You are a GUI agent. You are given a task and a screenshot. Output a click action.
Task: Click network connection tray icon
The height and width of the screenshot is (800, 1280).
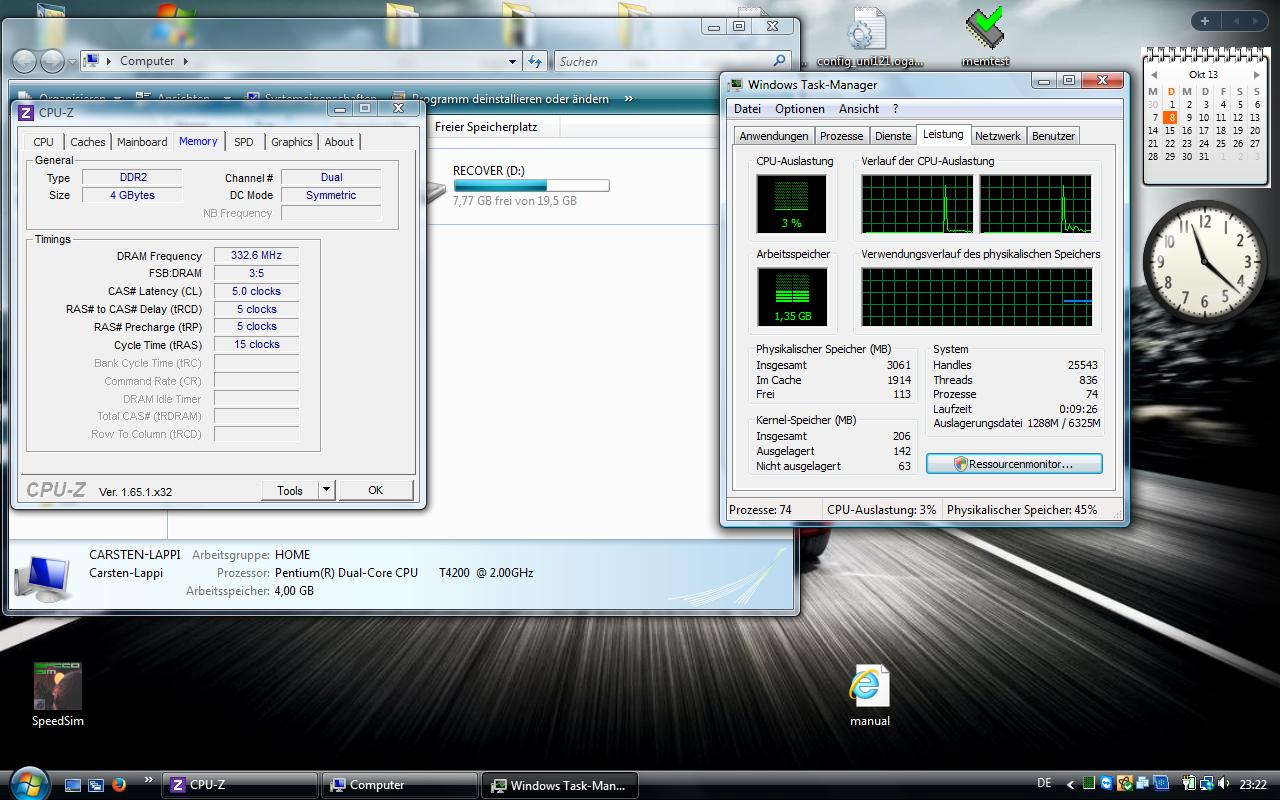(1207, 784)
